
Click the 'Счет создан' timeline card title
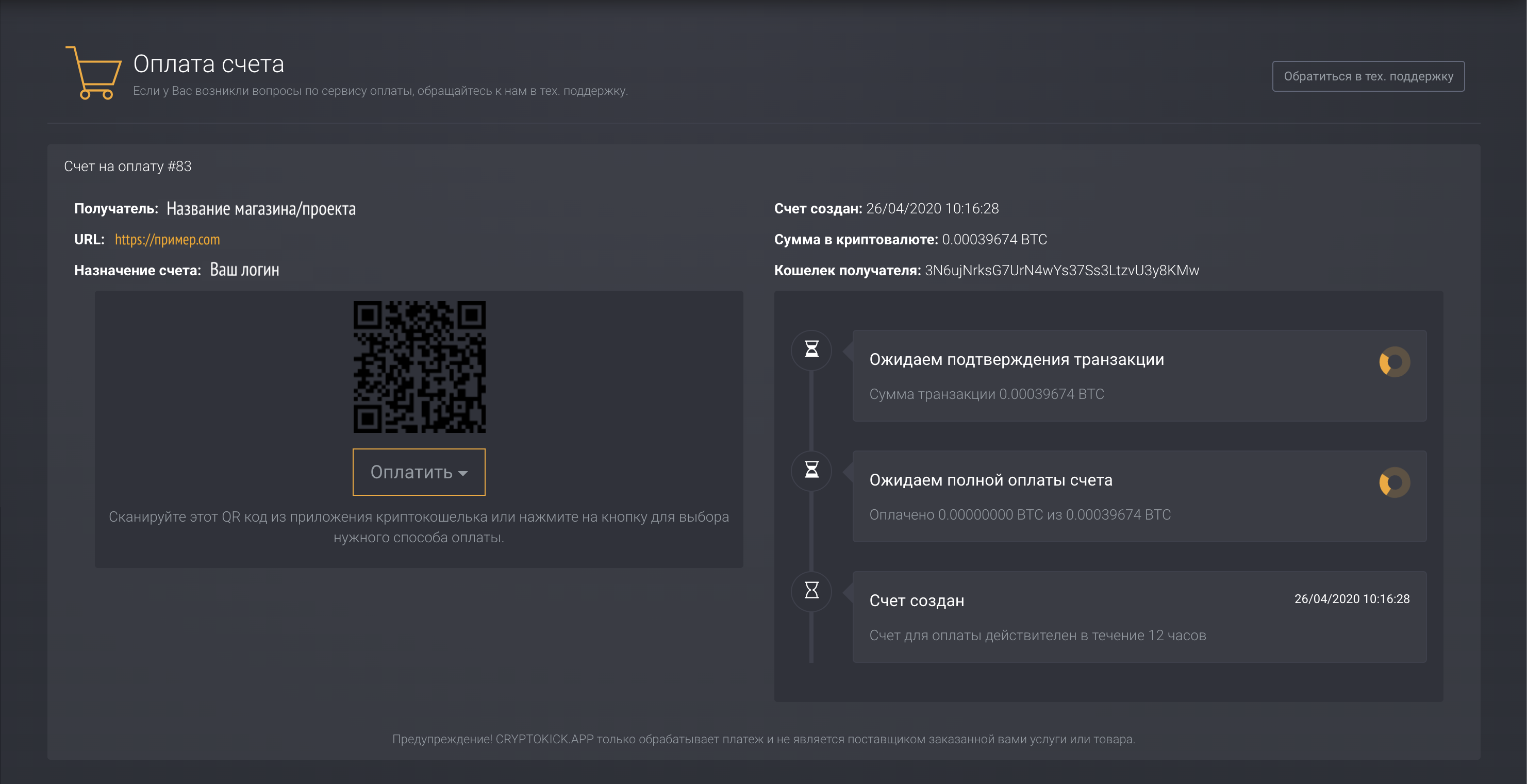point(917,601)
